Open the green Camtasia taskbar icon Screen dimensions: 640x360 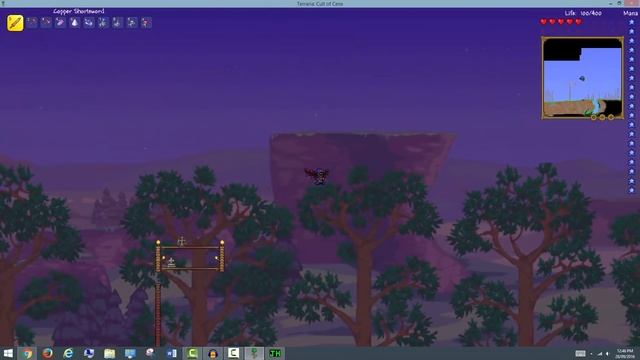192,353
